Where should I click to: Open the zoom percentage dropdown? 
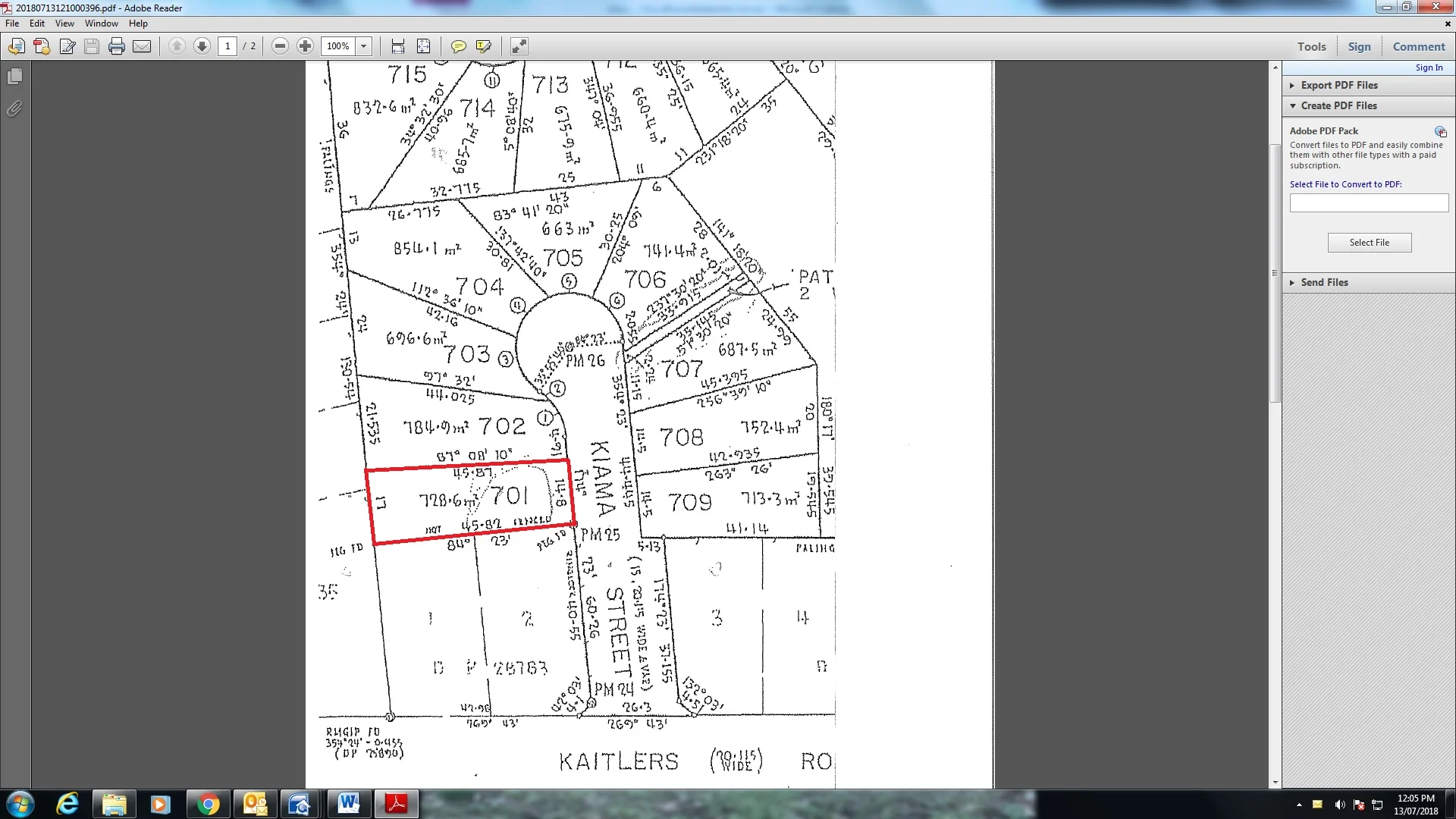[364, 47]
